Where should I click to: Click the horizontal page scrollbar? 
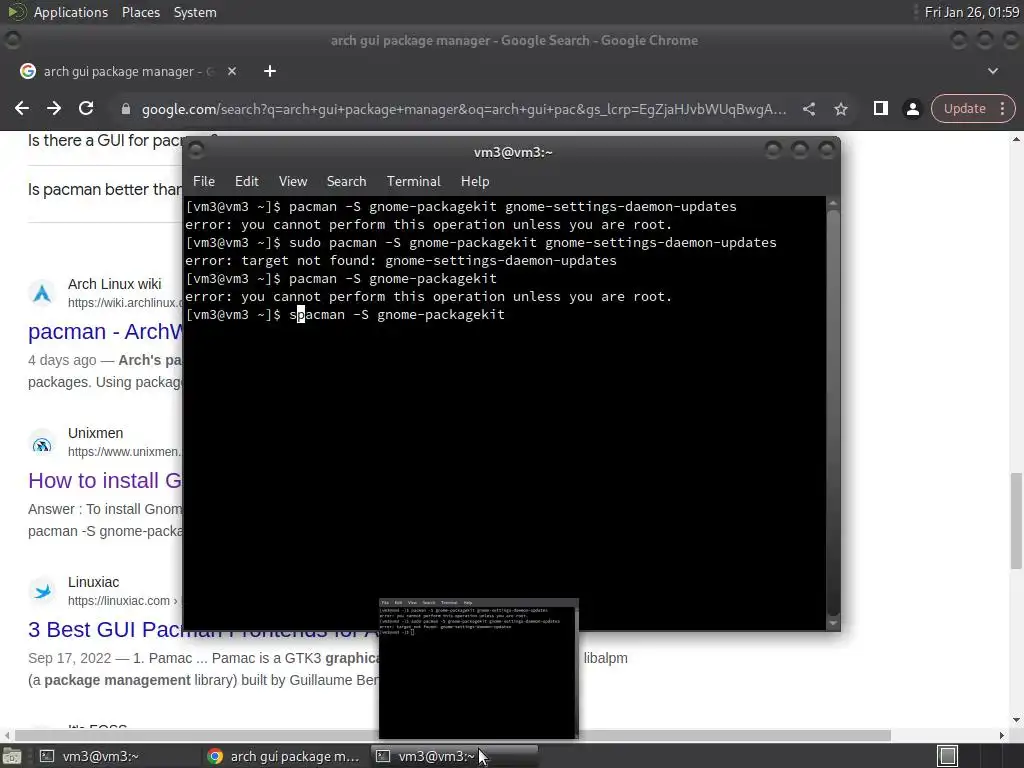pyautogui.click(x=453, y=735)
